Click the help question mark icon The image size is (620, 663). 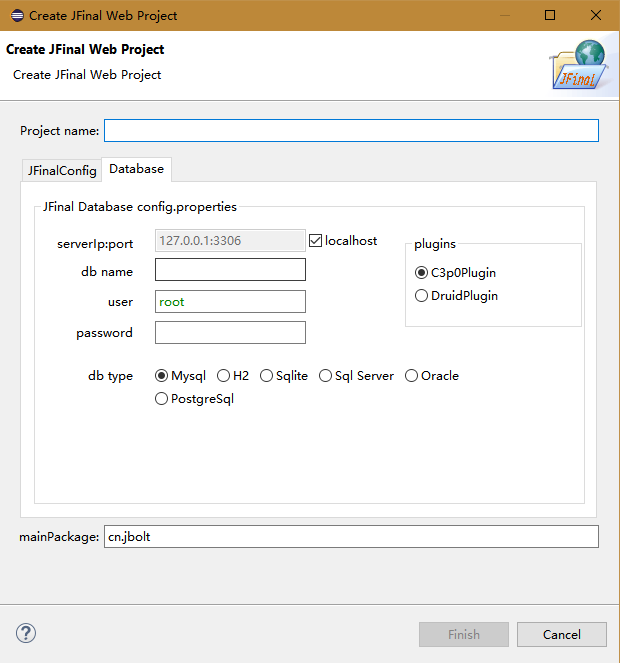coord(26,633)
